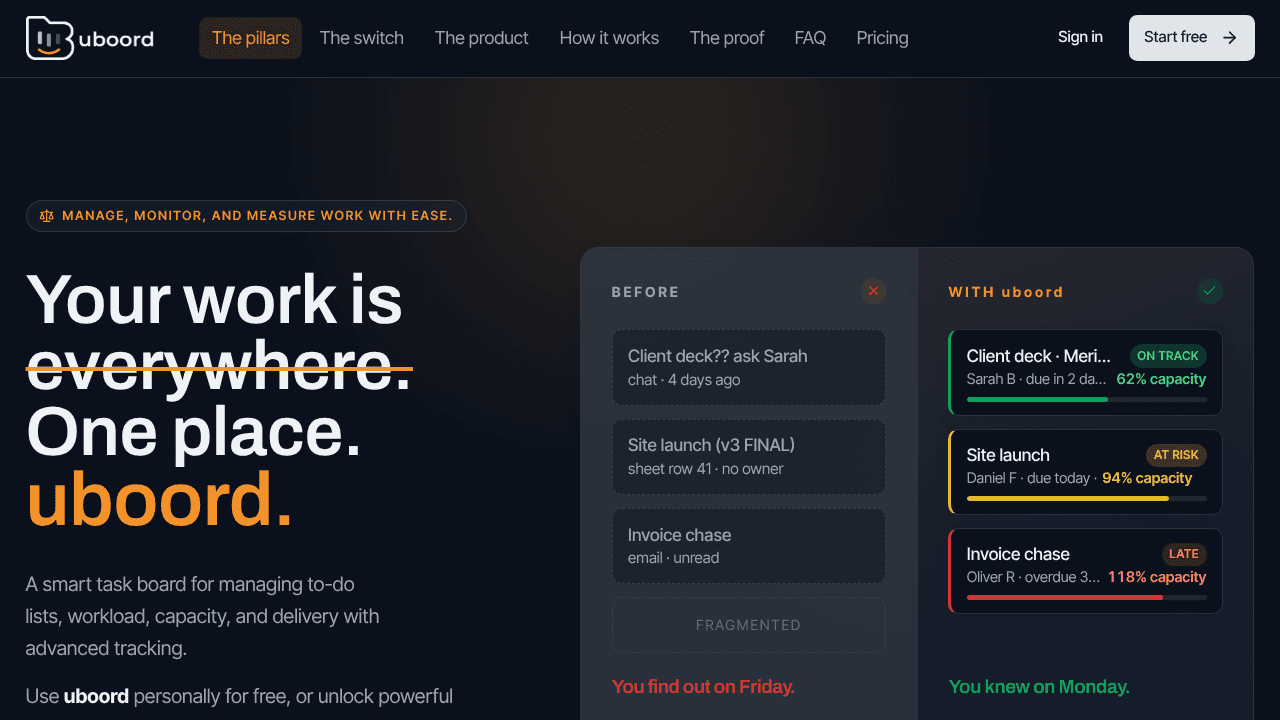This screenshot has width=1280, height=720.
Task: Click the ON TRACK status badge
Action: point(1168,356)
